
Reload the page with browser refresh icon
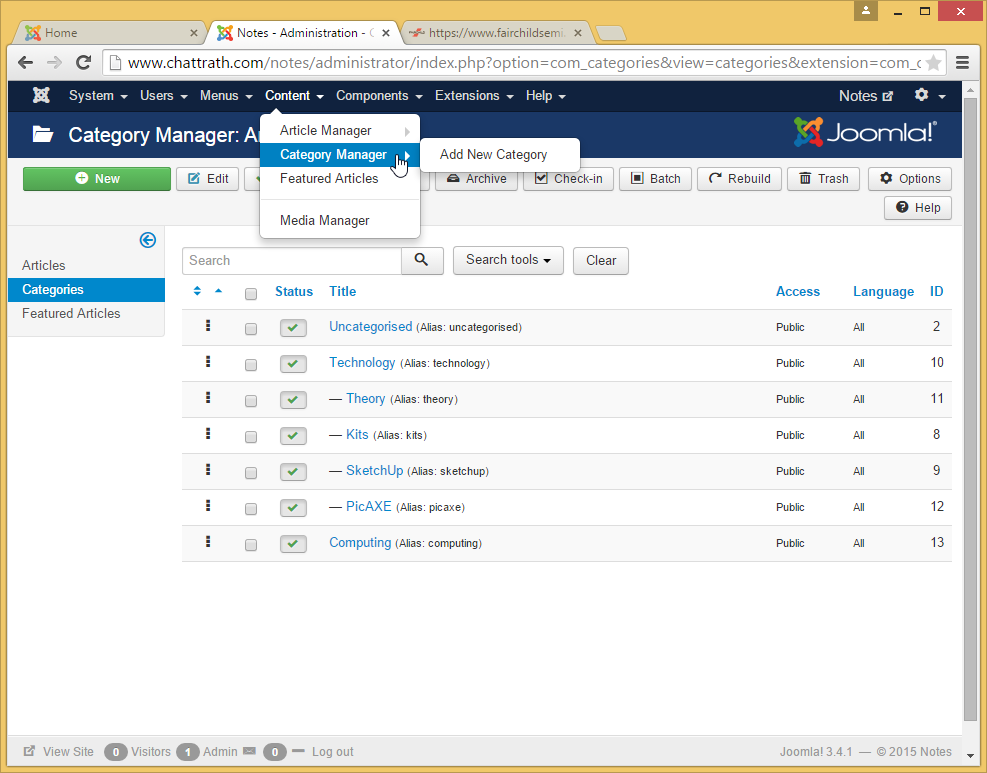click(84, 62)
